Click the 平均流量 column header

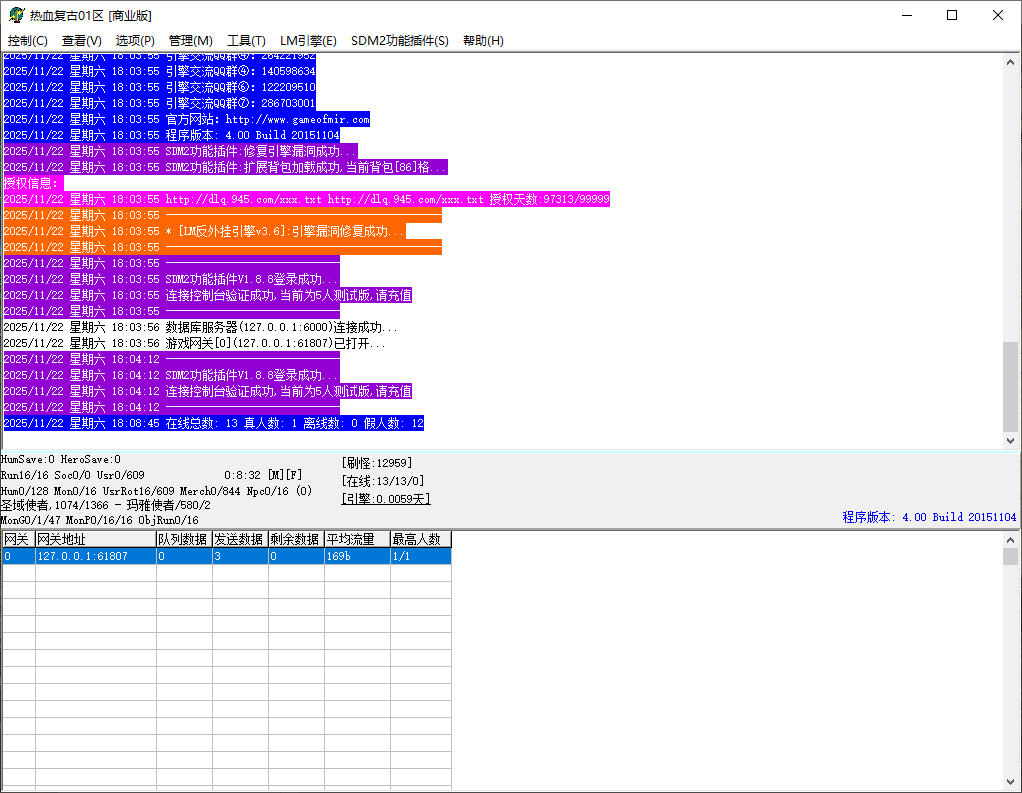(x=356, y=540)
